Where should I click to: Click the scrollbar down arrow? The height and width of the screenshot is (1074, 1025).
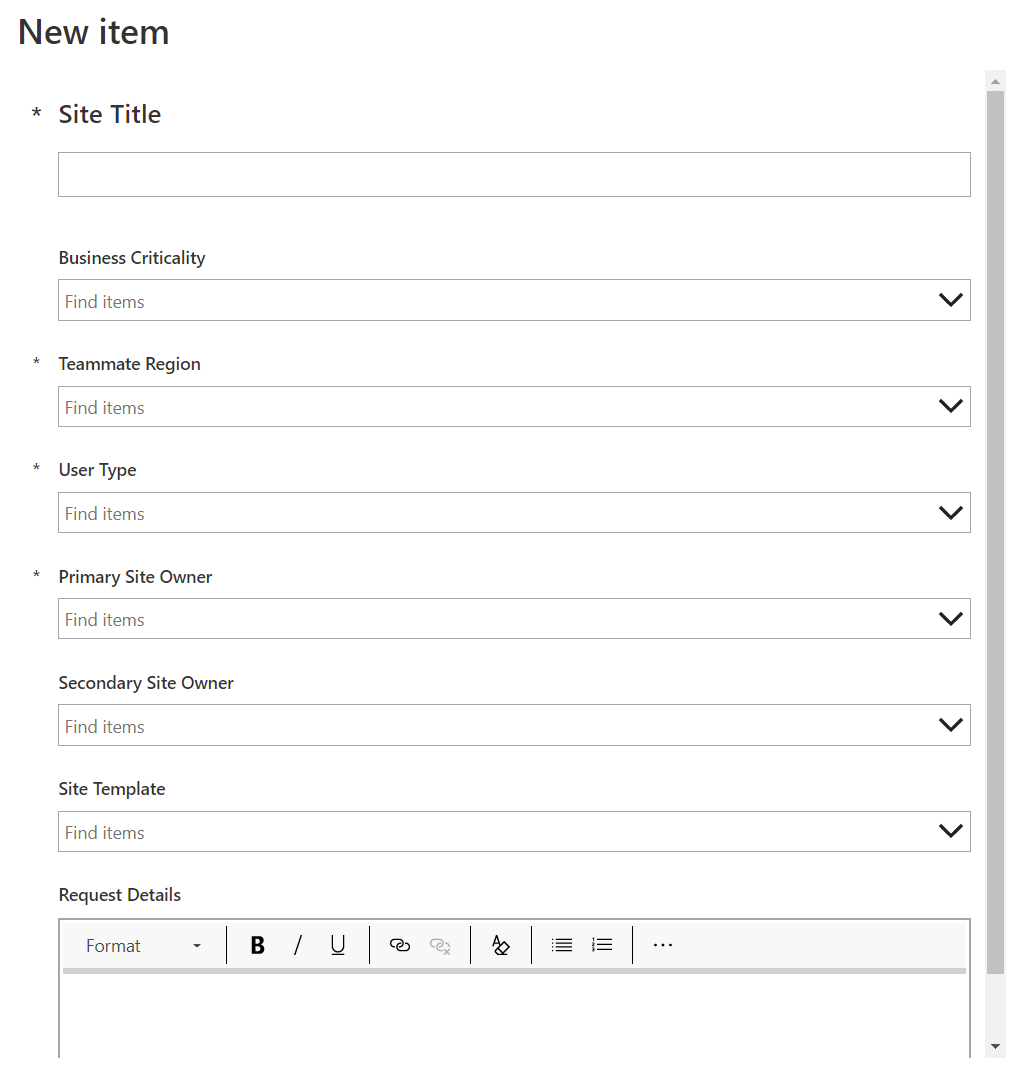994,1047
